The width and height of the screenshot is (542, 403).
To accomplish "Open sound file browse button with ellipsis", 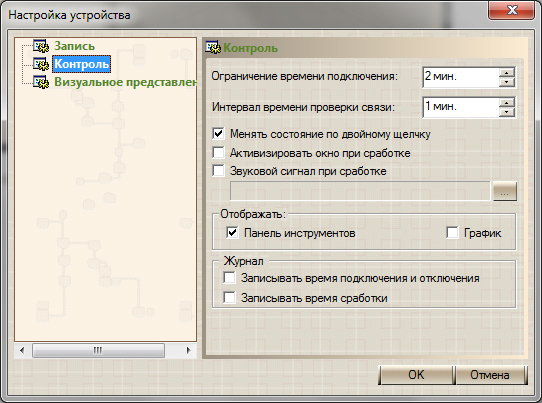I will tap(505, 191).
